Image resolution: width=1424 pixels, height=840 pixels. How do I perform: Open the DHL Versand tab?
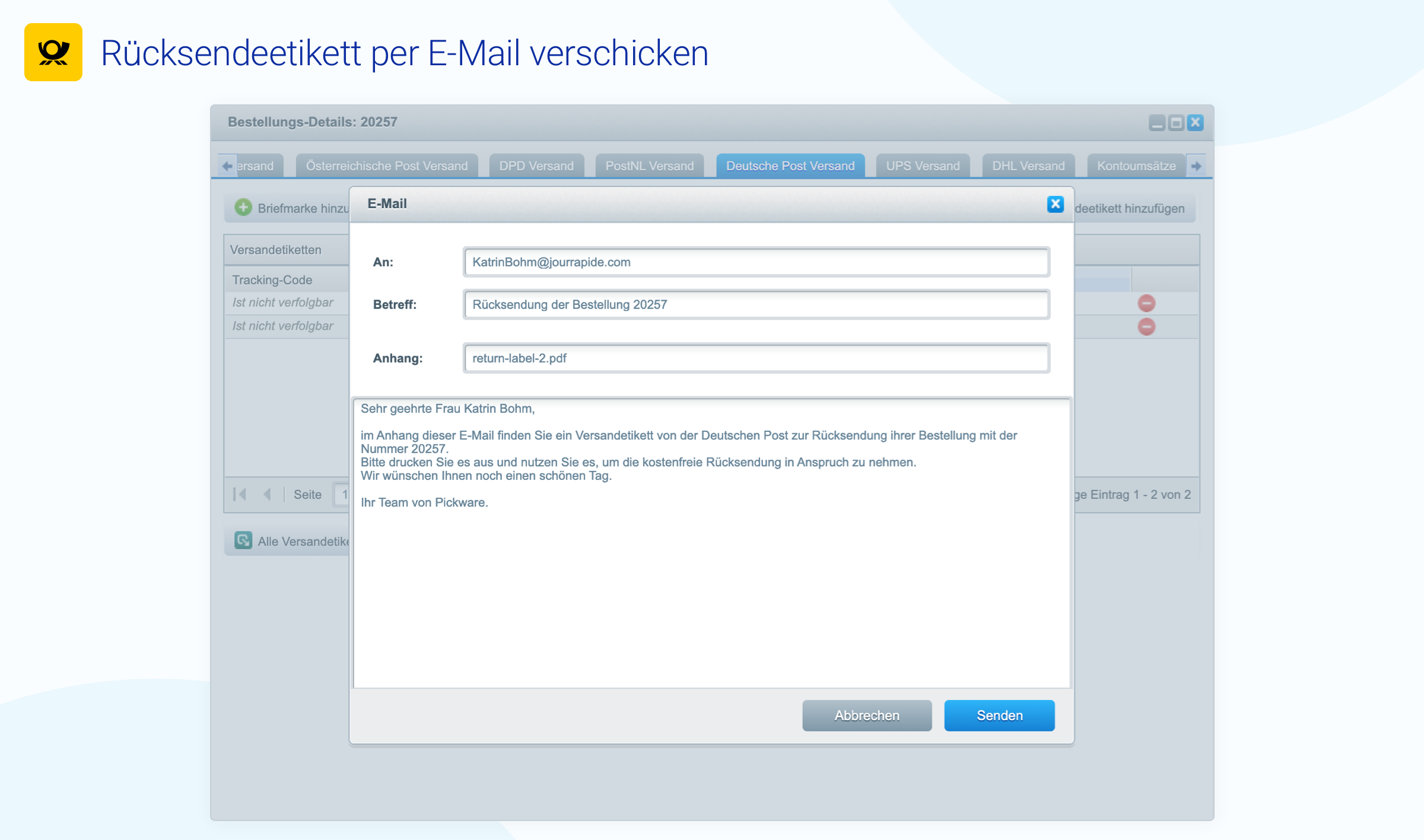[1028, 166]
